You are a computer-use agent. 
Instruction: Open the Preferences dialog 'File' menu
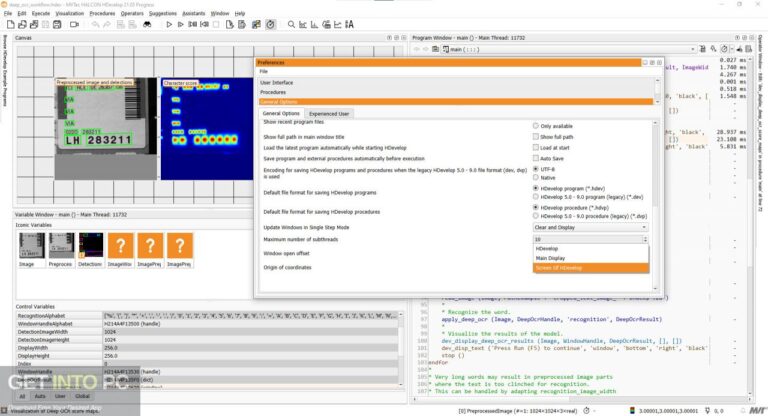pyautogui.click(x=264, y=72)
